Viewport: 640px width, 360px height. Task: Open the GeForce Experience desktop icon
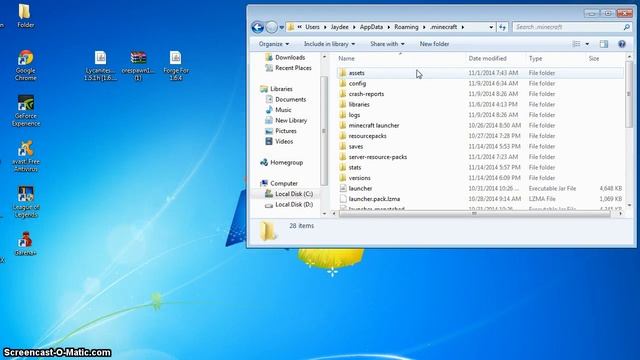26,111
